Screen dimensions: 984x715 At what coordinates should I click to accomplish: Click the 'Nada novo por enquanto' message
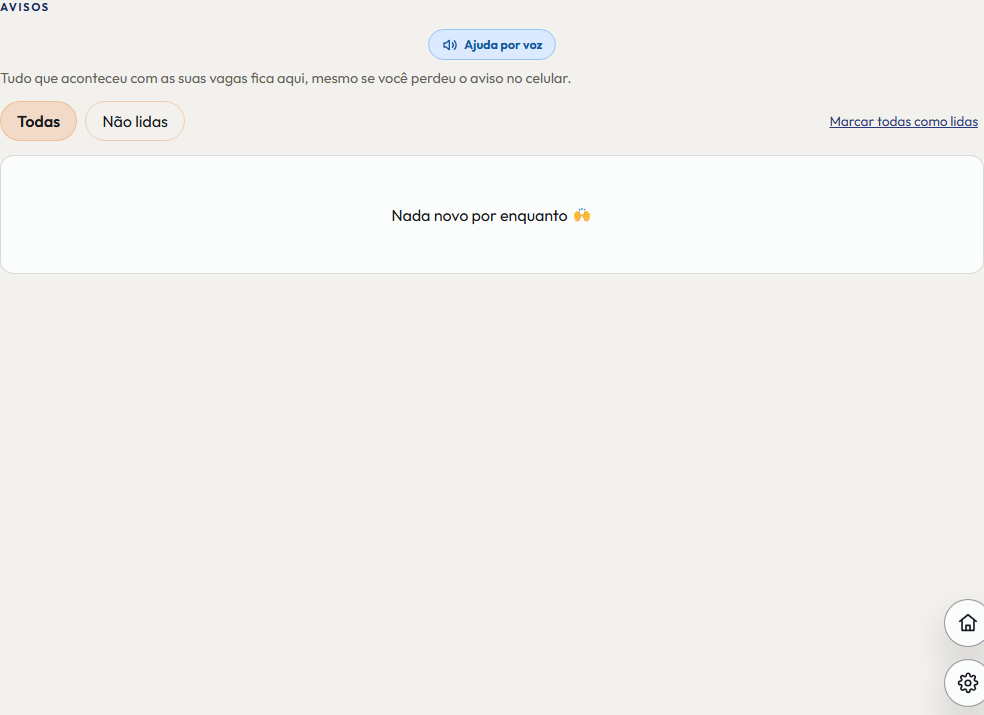(491, 215)
